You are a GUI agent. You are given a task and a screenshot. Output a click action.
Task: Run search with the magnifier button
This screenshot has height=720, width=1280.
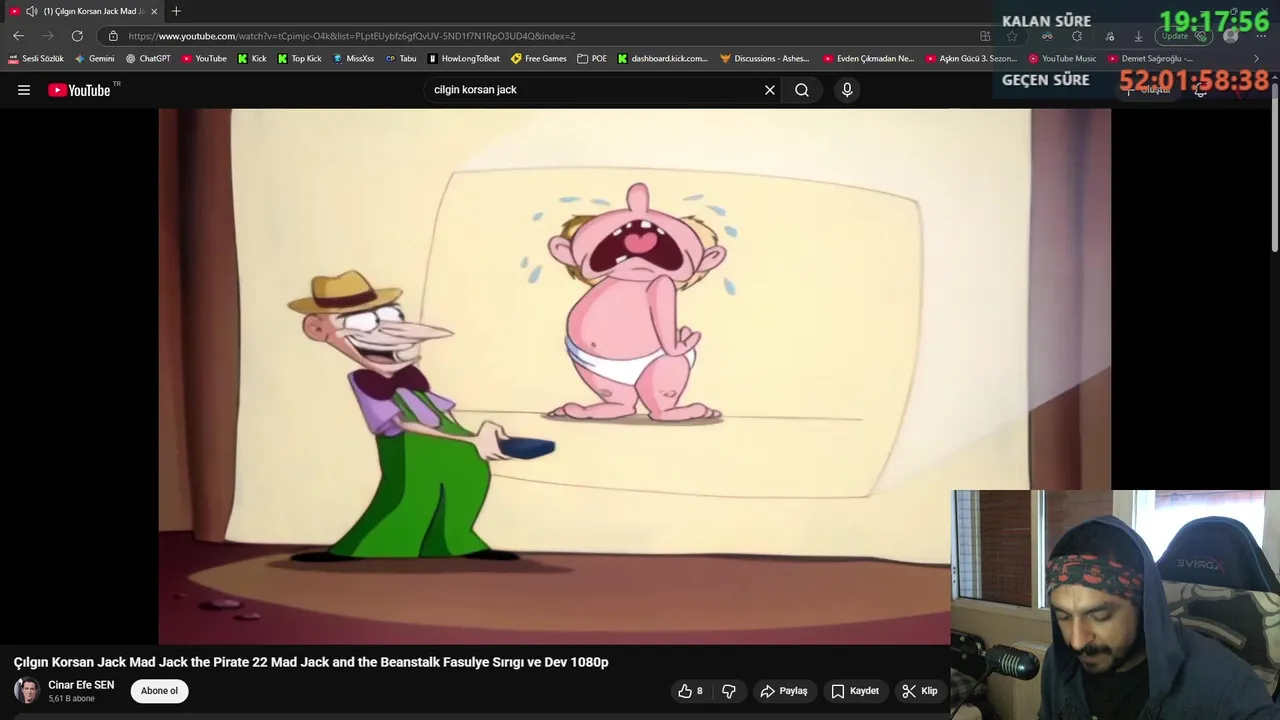[802, 90]
